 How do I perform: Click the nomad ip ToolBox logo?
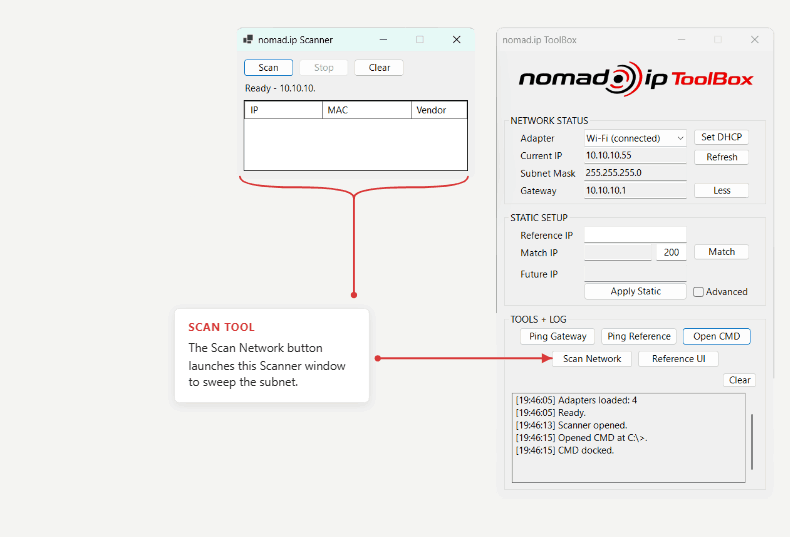click(x=636, y=79)
